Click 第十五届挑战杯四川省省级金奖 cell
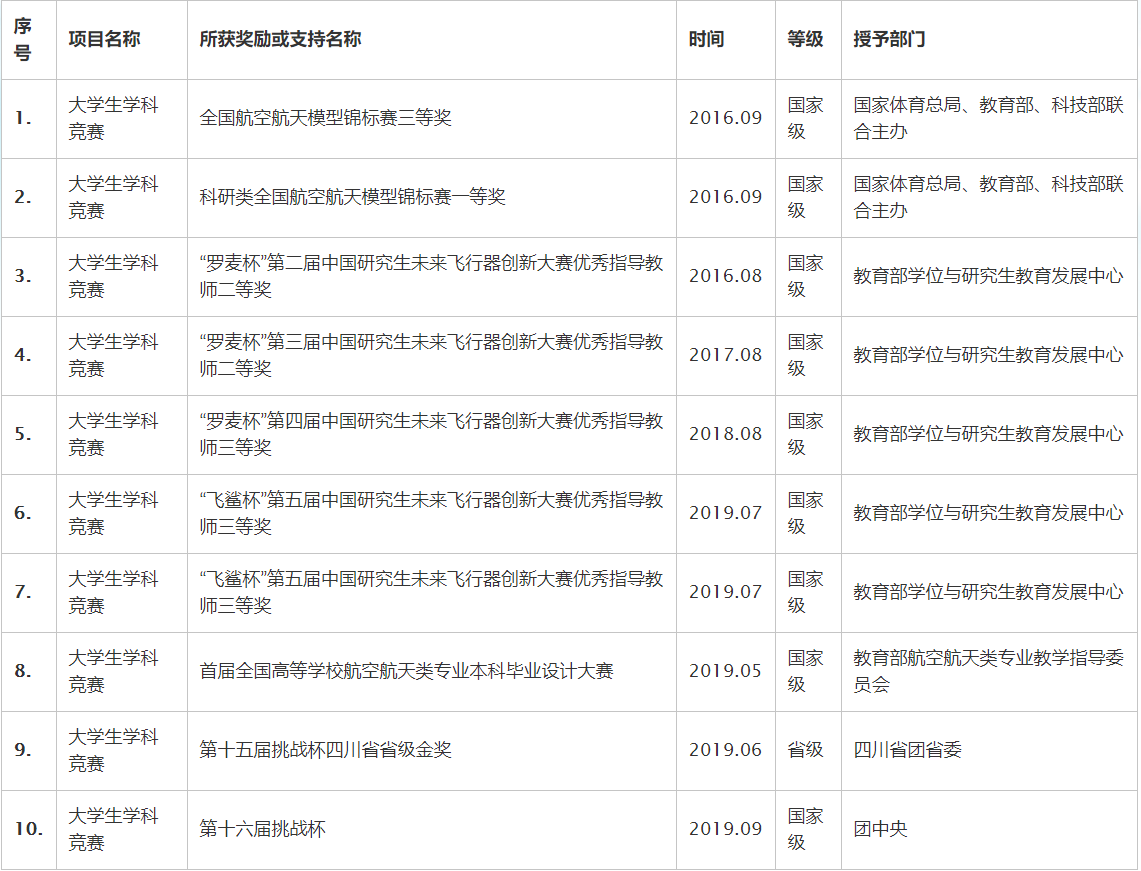Image resolution: width=1141 pixels, height=871 pixels. click(x=432, y=751)
